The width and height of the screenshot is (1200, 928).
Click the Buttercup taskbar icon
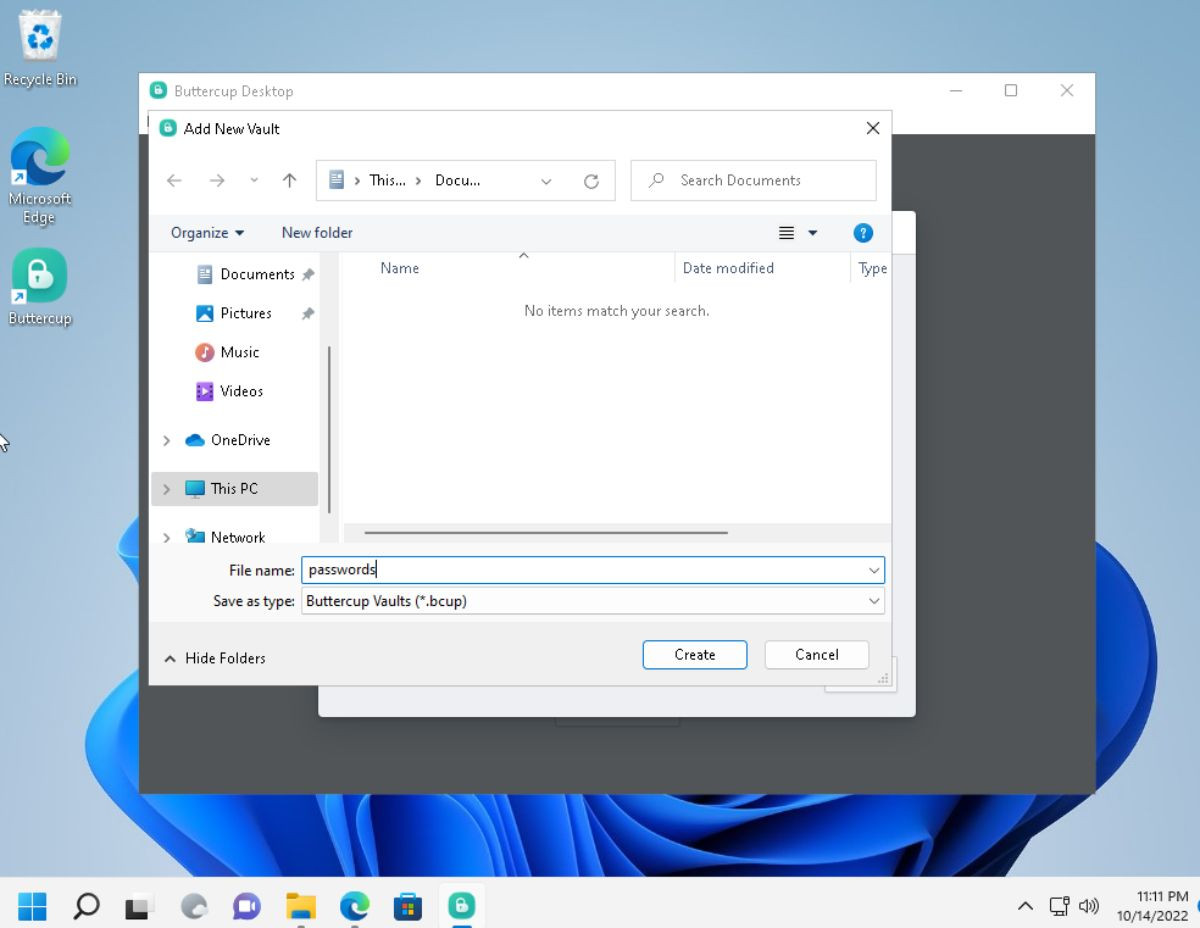click(x=461, y=907)
